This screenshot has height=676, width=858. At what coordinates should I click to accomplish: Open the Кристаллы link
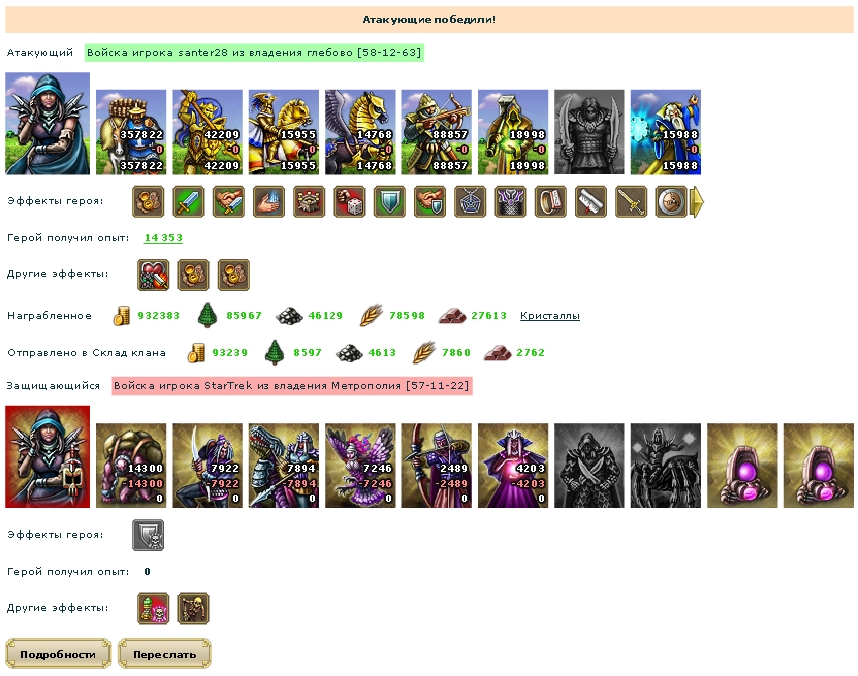(x=550, y=316)
